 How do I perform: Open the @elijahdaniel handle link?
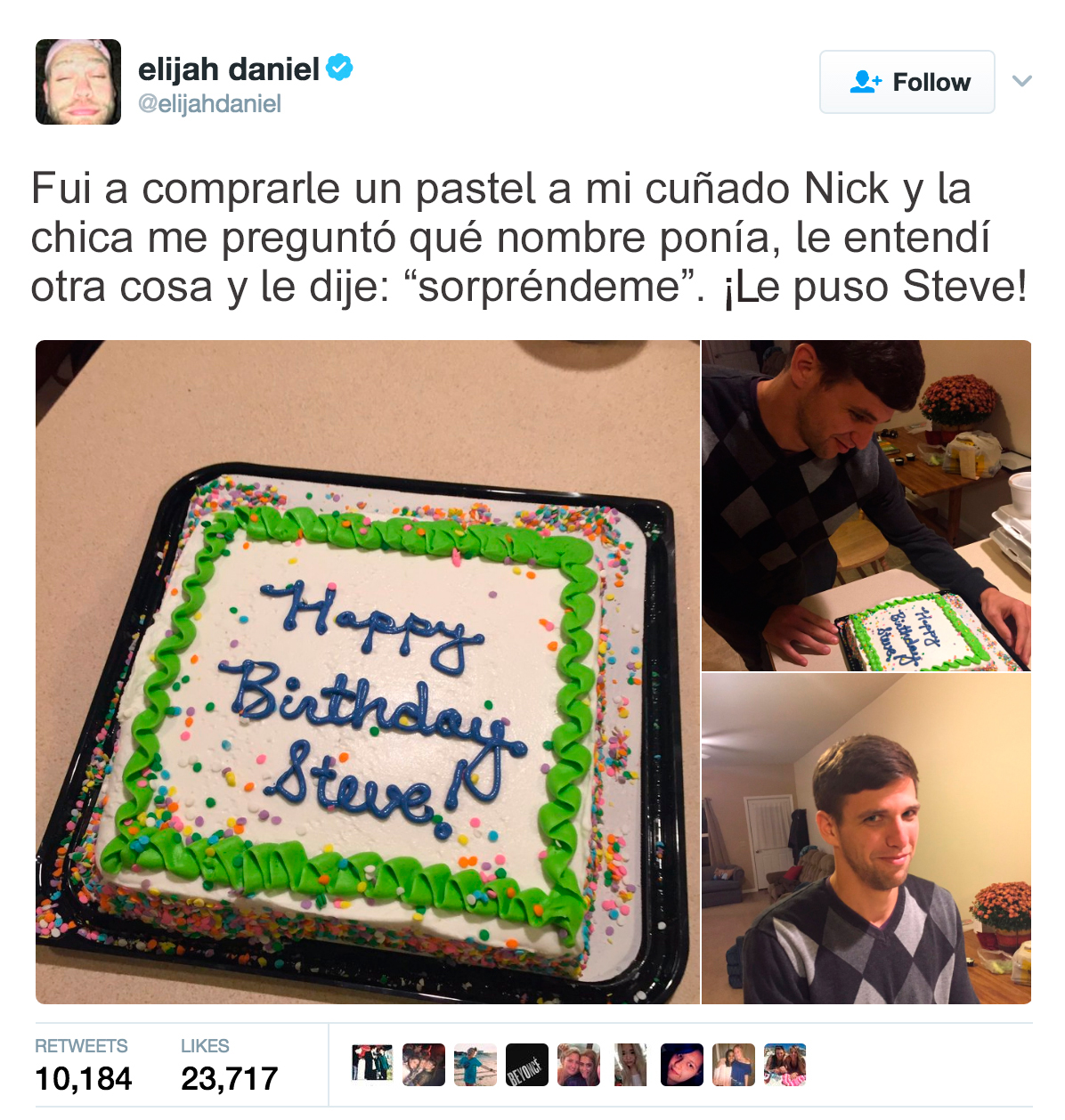pyautogui.click(x=209, y=104)
